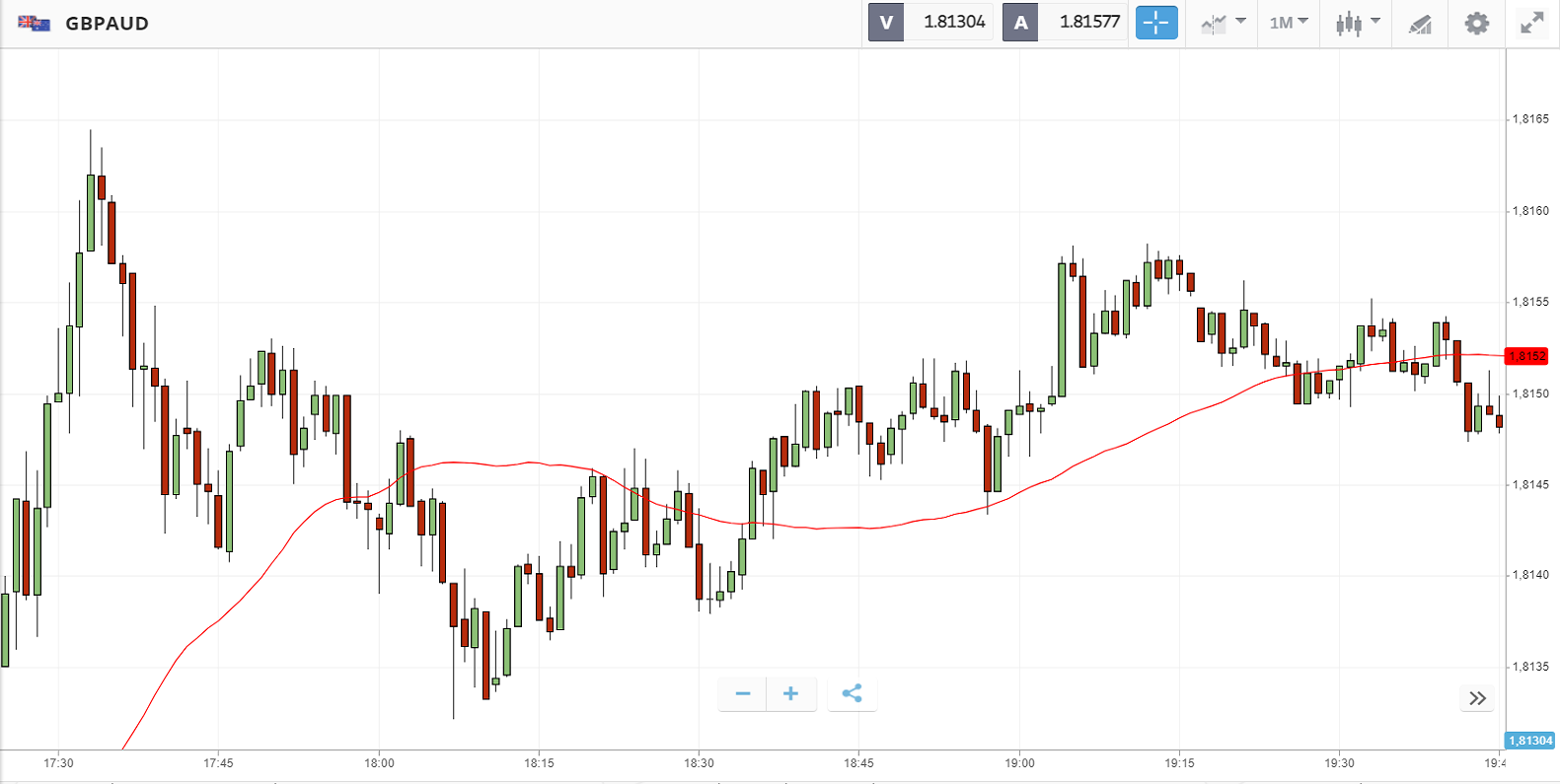Click the 1.81577 ask price value
Viewport: 1560px width, 784px height.
1089,22
